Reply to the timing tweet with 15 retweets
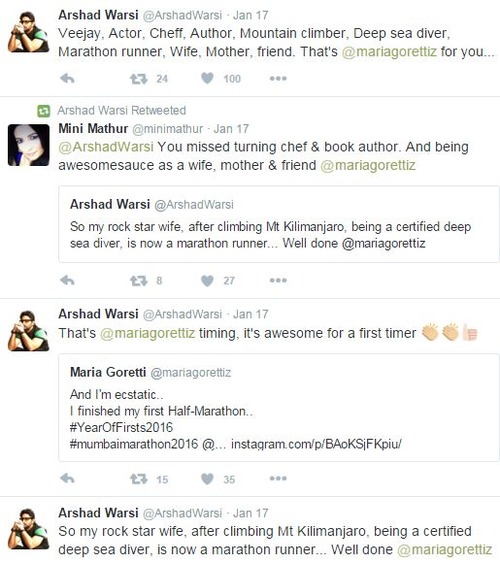This screenshot has width=500, height=563. point(67,478)
